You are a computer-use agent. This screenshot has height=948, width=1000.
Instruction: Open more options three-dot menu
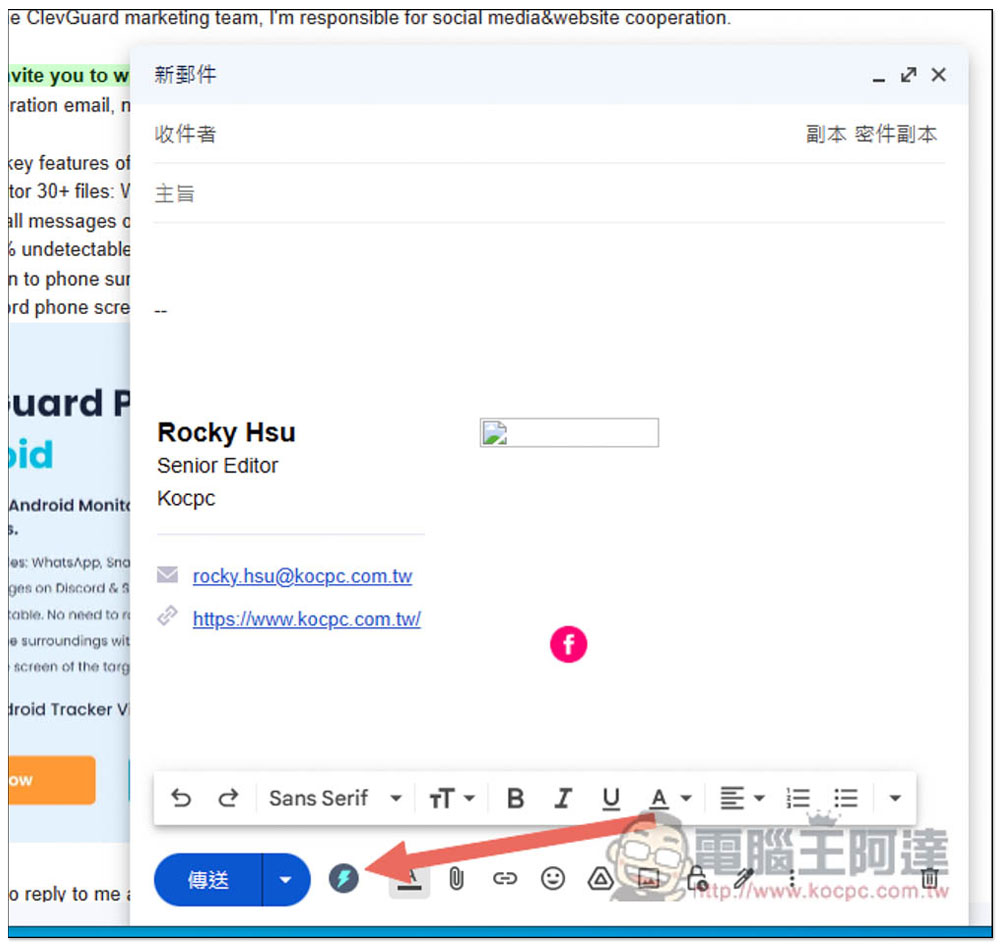(792, 879)
